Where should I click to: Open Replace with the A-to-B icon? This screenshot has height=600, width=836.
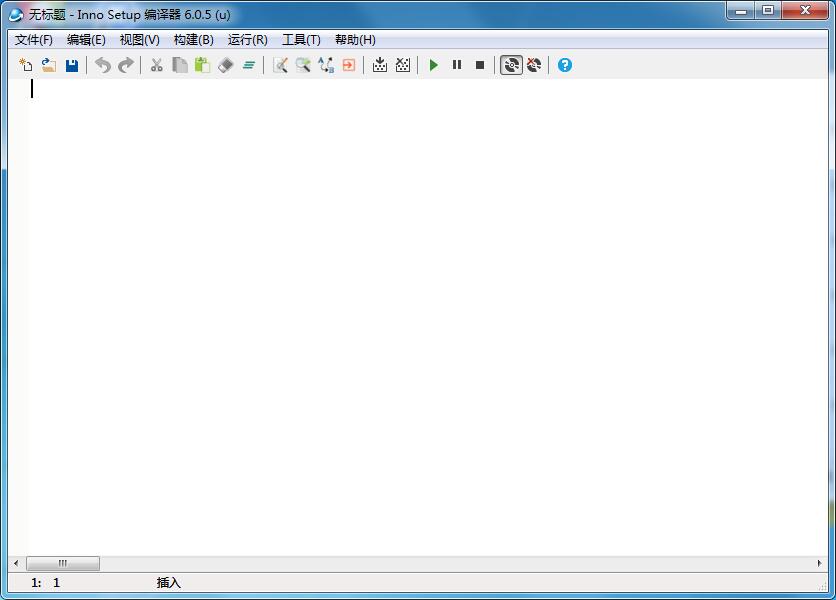(326, 65)
